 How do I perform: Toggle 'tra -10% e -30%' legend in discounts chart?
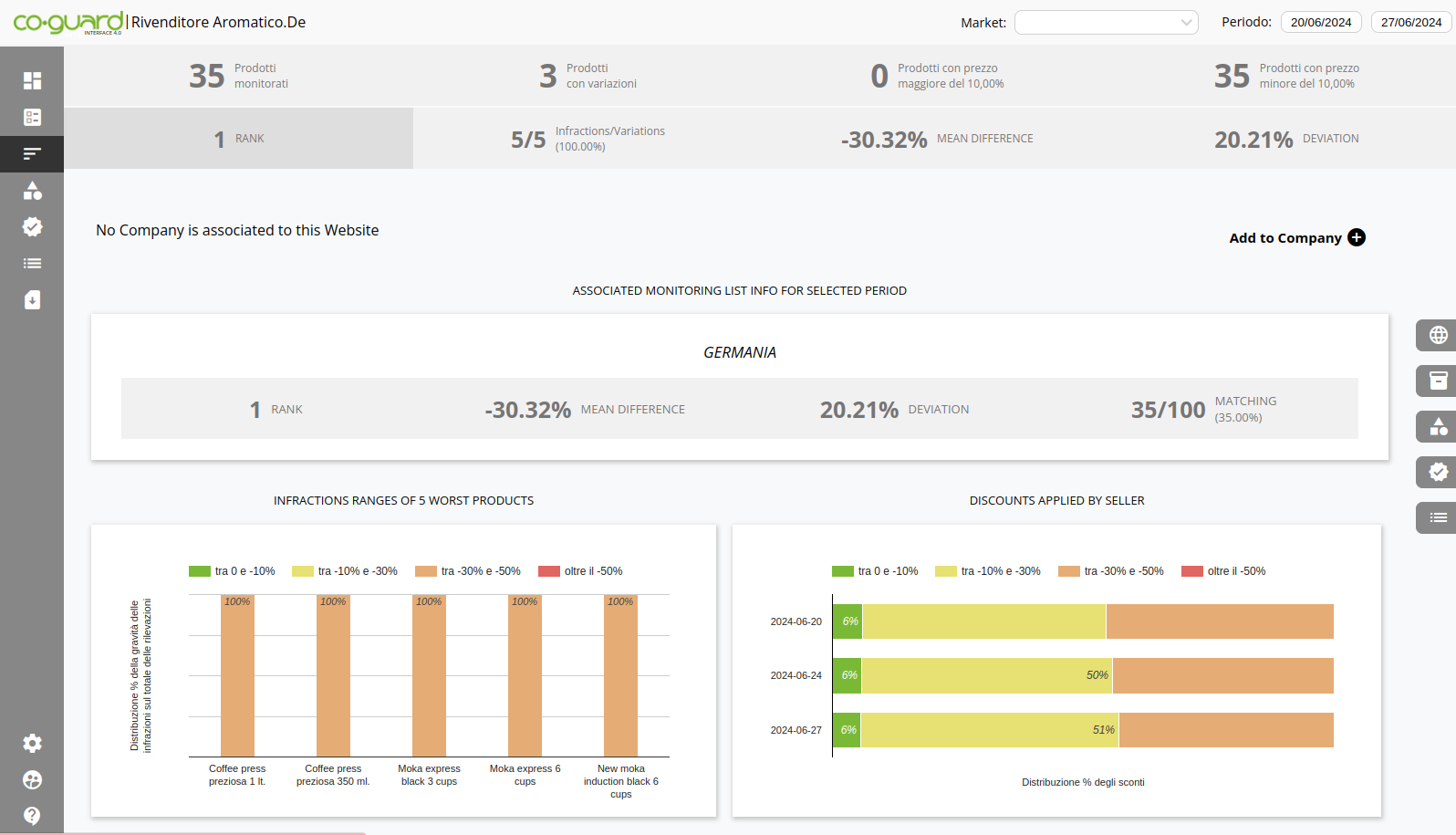pos(988,571)
